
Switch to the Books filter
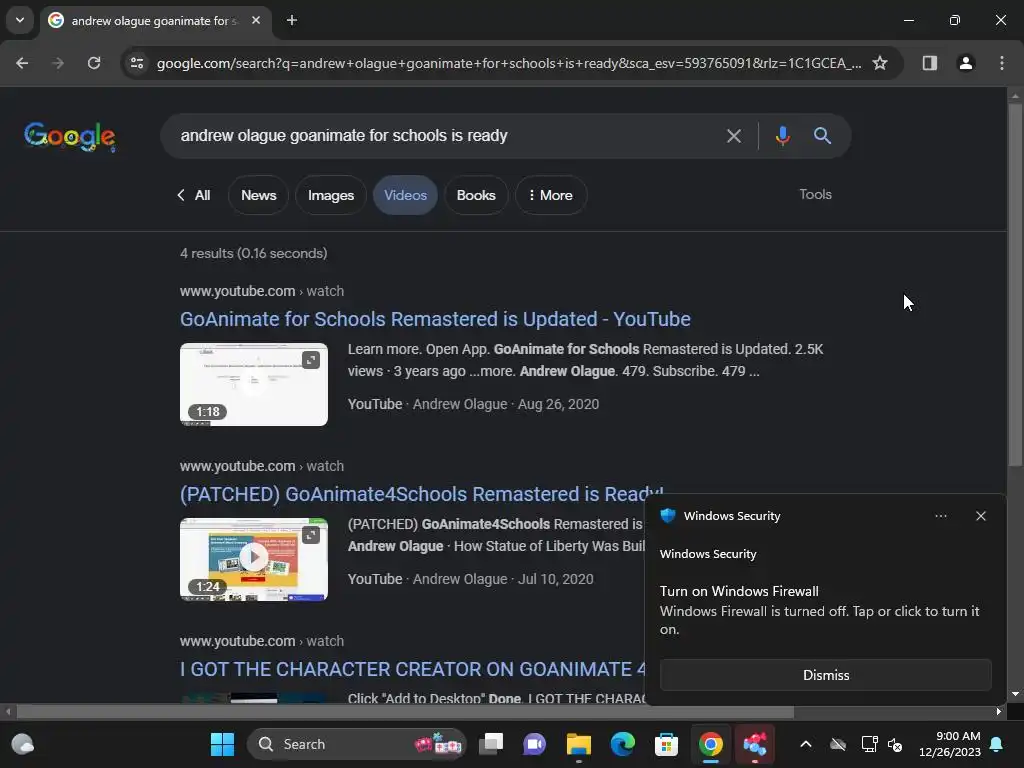(476, 195)
